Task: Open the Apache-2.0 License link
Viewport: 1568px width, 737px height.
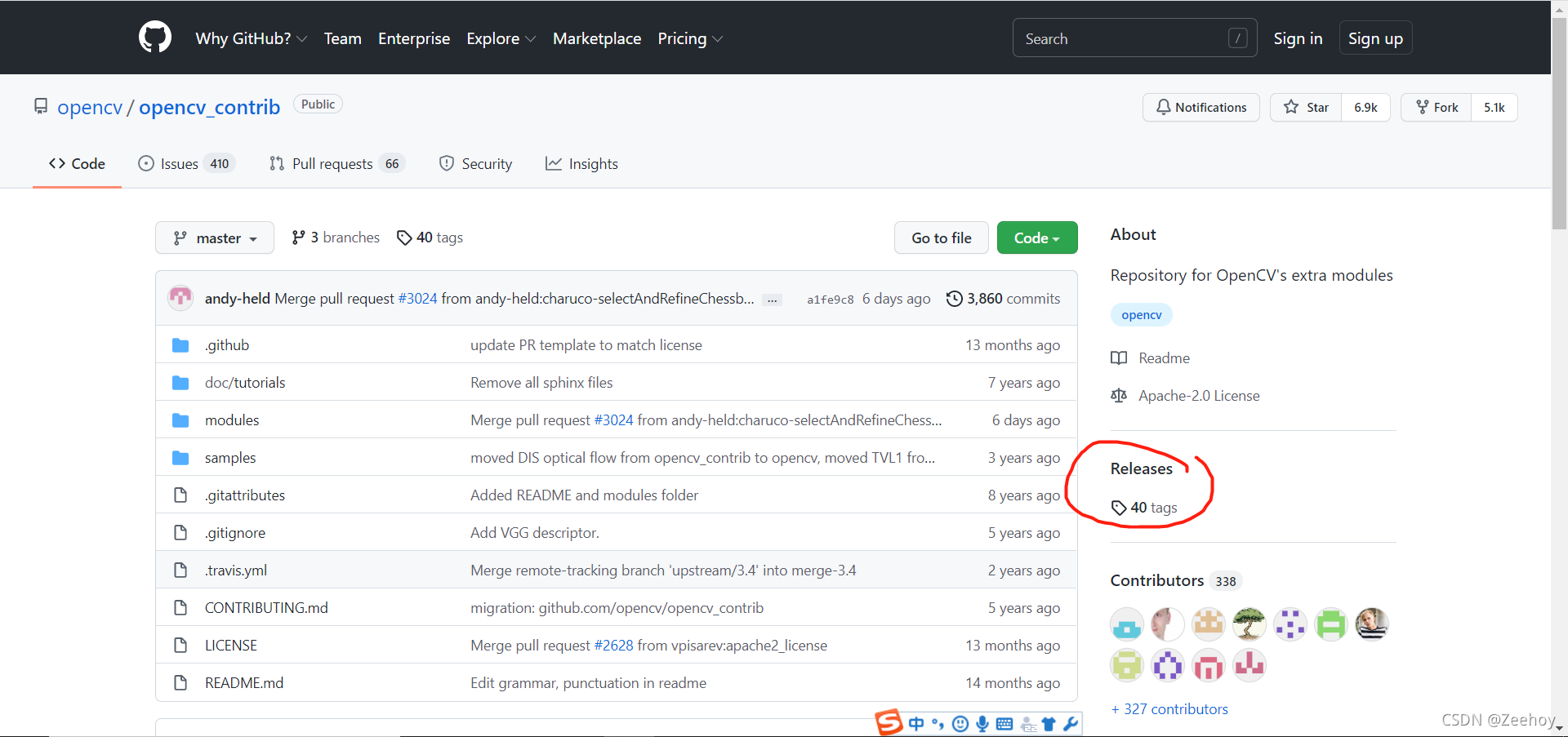Action: point(1186,396)
